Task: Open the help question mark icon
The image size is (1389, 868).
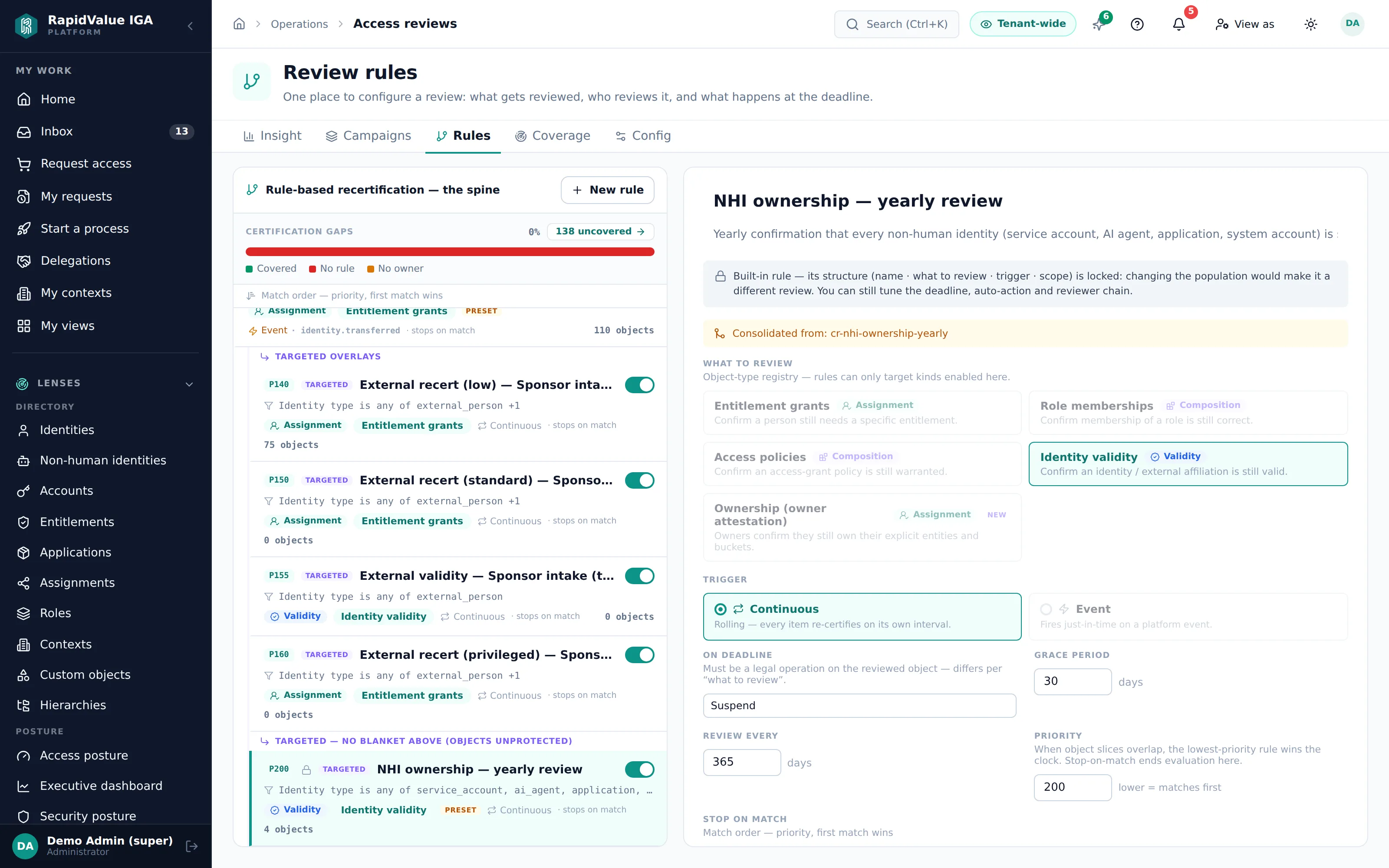Action: tap(1137, 24)
